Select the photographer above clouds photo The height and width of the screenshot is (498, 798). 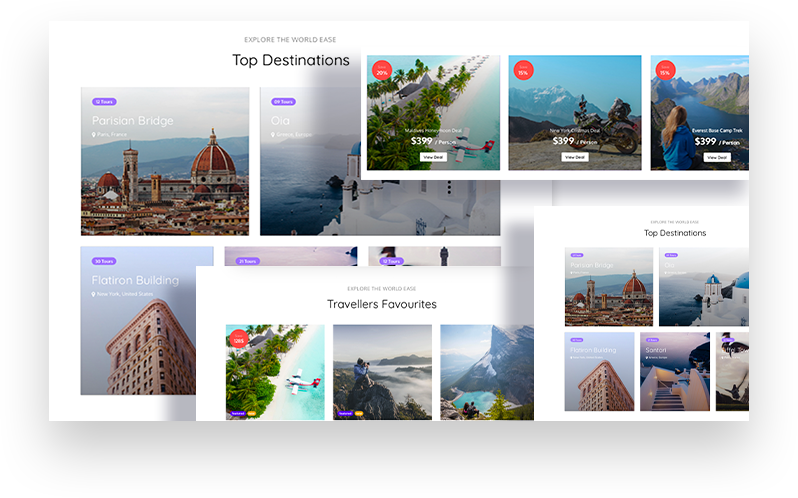pos(382,371)
